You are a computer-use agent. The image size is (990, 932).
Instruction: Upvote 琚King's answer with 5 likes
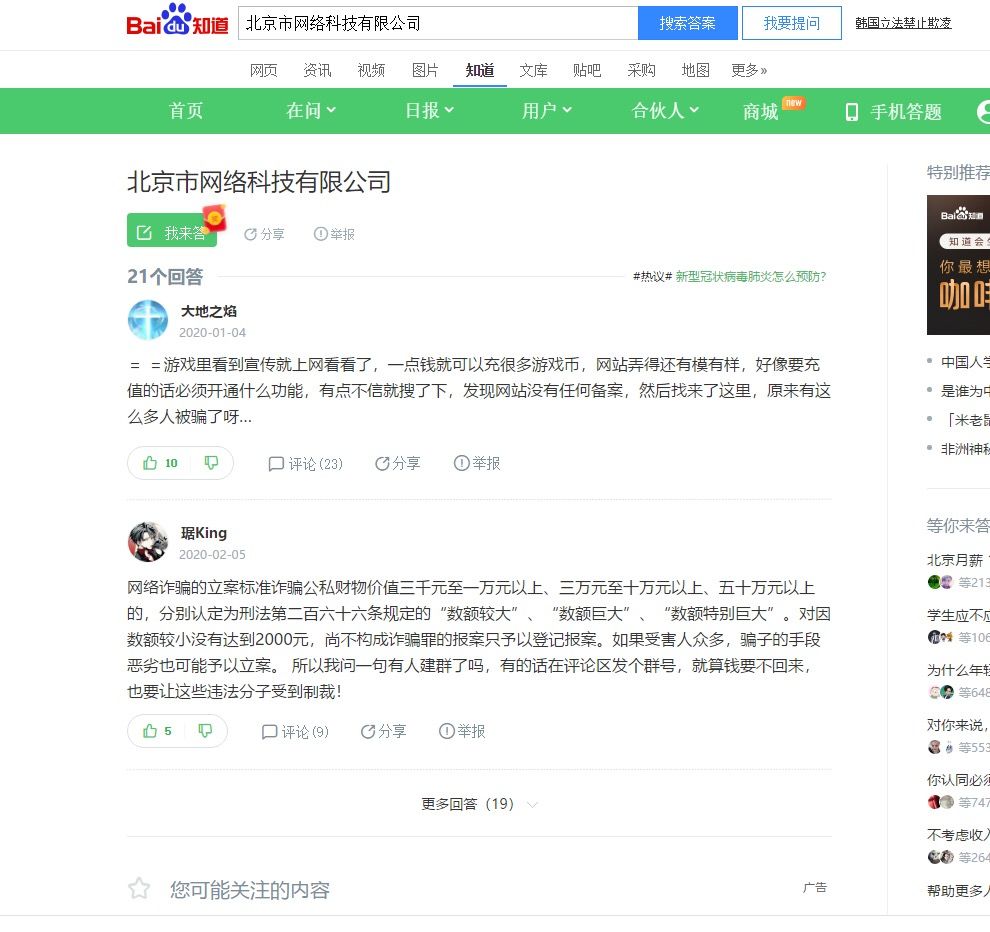coord(157,731)
